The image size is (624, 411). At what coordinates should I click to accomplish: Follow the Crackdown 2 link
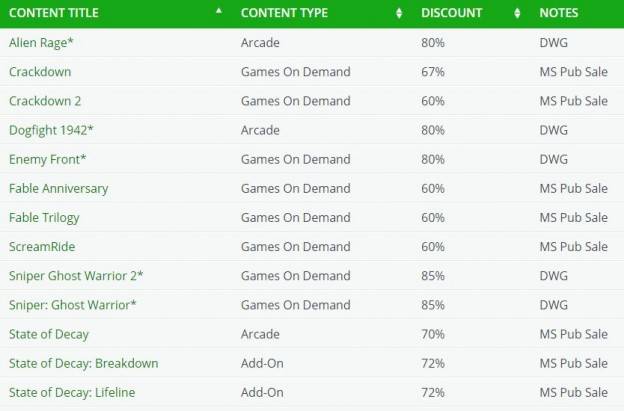pyautogui.click(x=45, y=101)
